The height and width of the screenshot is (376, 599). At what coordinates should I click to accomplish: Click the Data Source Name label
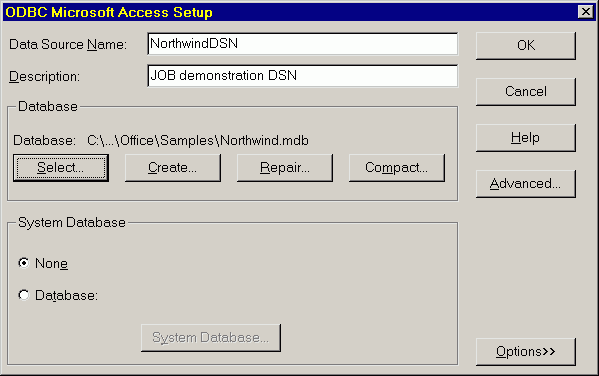[x=68, y=44]
